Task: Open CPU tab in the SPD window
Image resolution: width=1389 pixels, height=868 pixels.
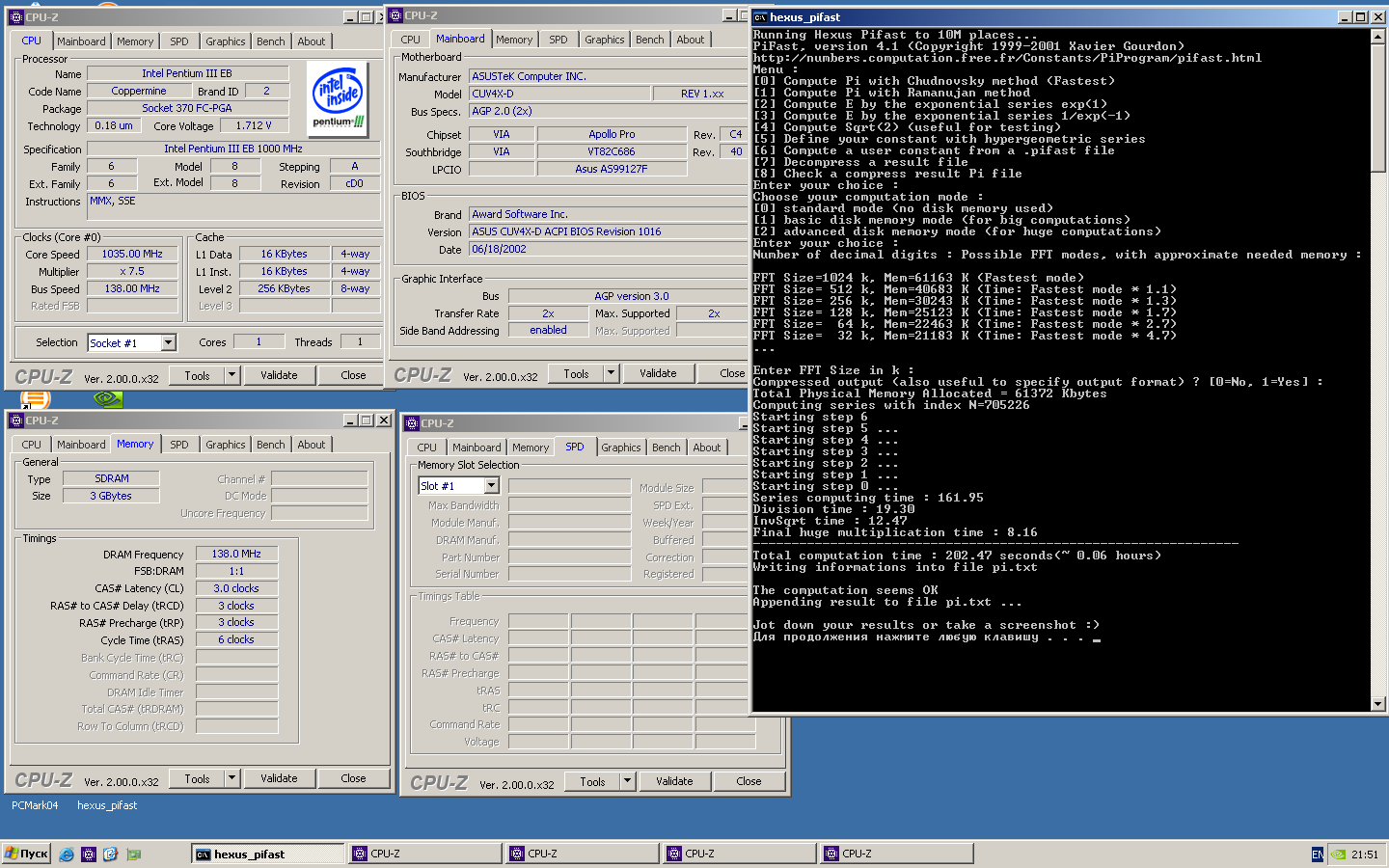Action: pyautogui.click(x=427, y=448)
